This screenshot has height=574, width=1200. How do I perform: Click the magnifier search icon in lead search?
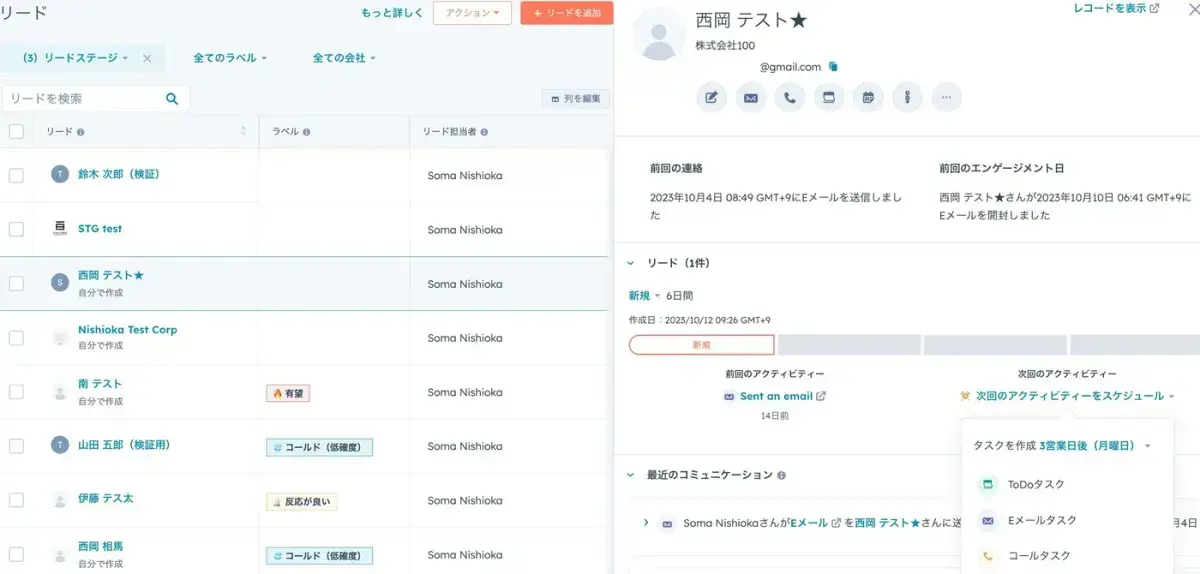[x=172, y=98]
